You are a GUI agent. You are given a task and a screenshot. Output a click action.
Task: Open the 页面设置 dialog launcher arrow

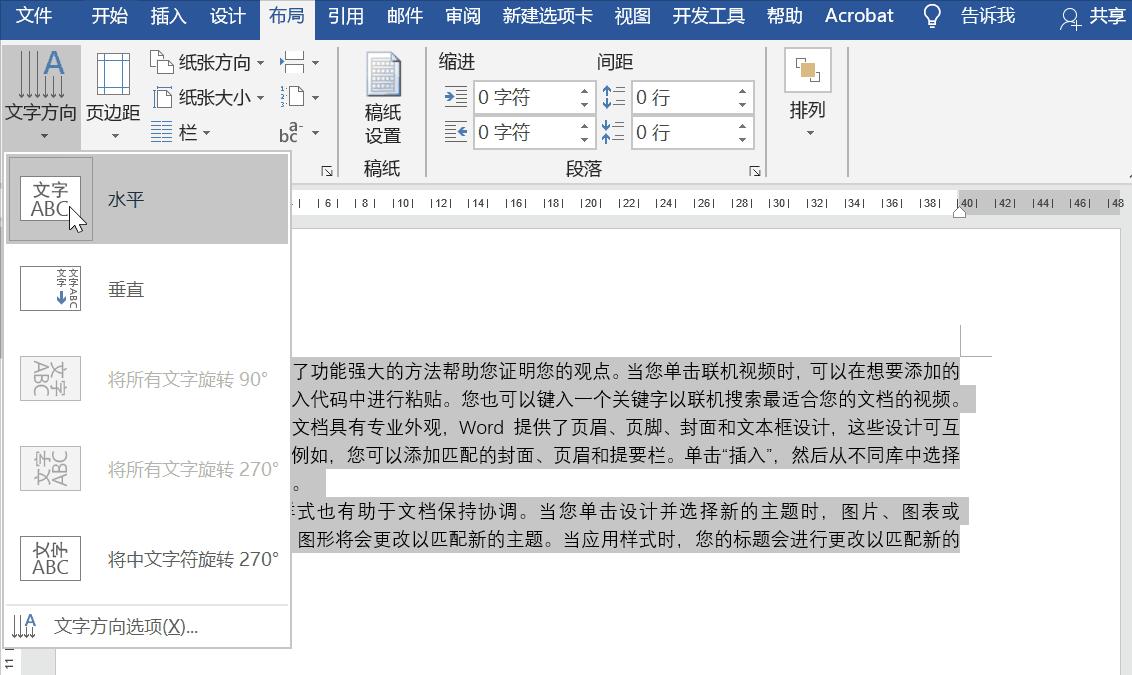pos(327,170)
